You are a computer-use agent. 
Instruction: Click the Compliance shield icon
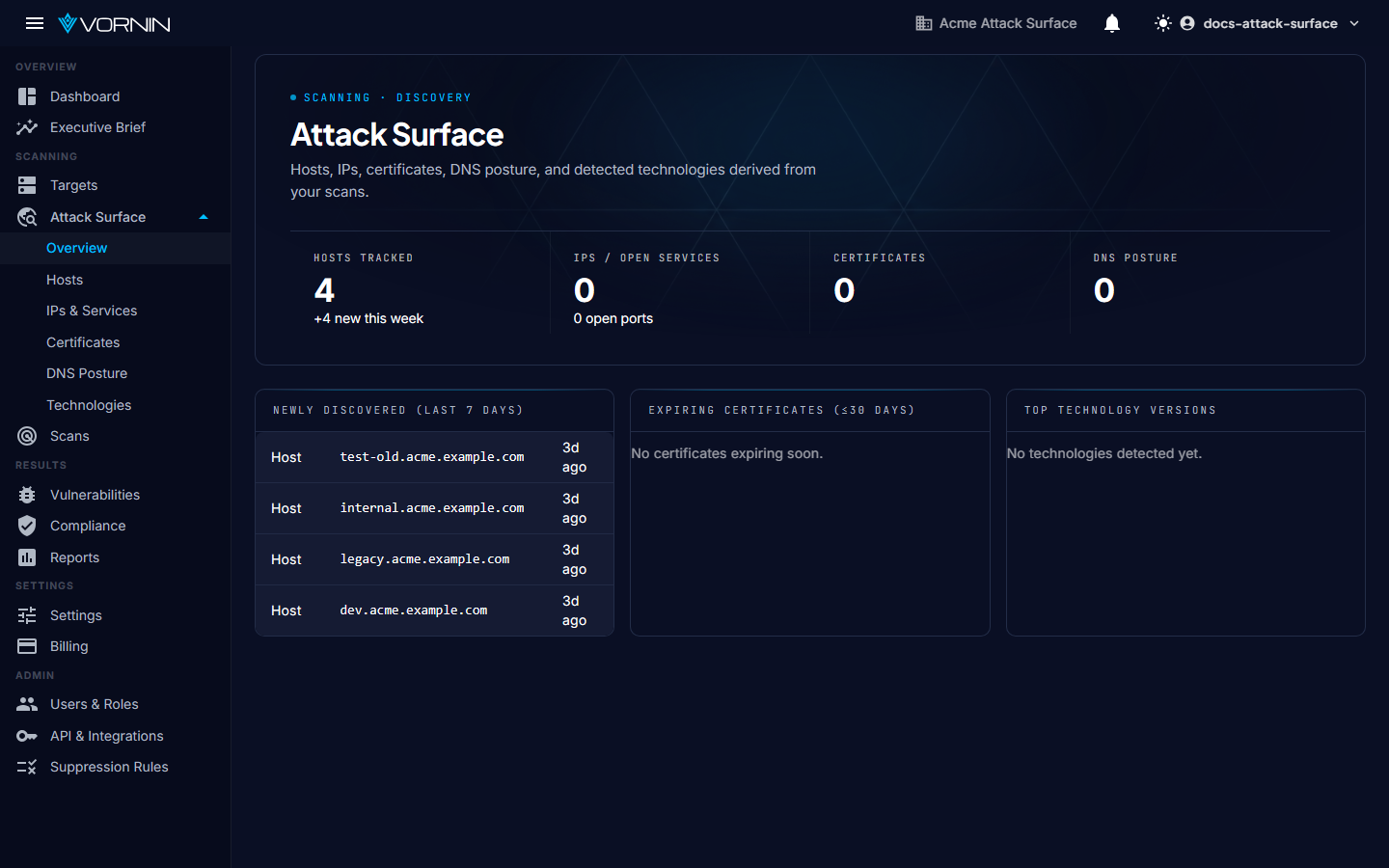pos(27,526)
